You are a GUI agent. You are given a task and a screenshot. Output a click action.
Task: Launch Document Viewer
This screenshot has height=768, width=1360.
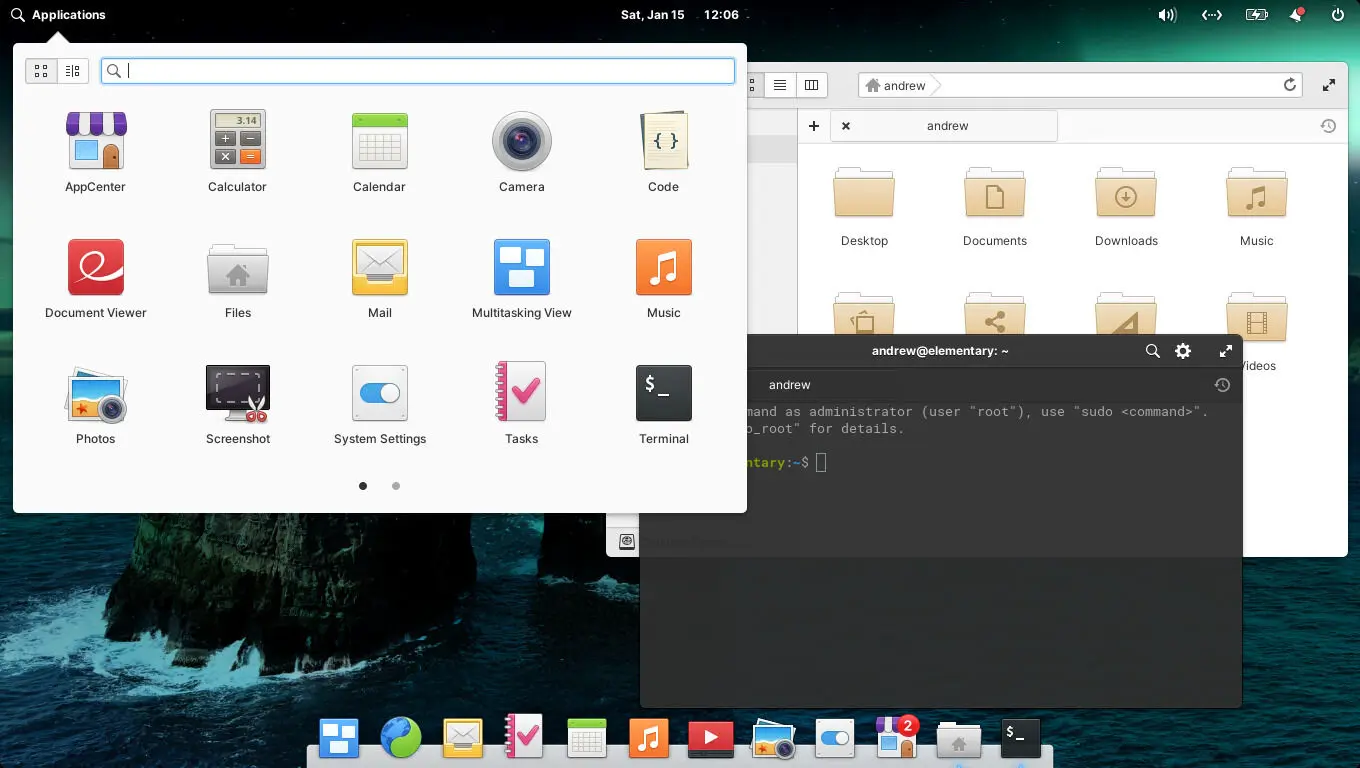[x=96, y=278]
